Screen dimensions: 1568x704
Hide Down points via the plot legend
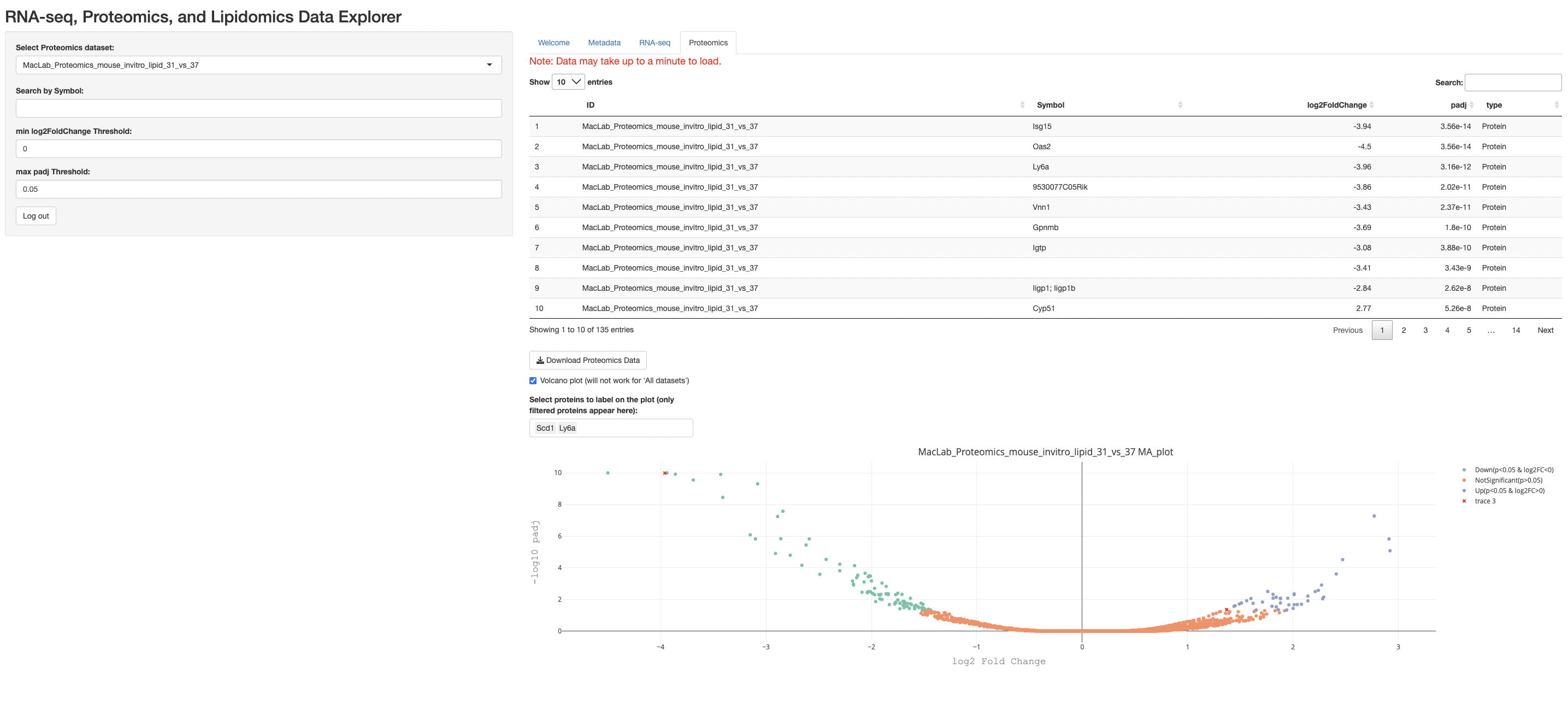click(x=1466, y=470)
